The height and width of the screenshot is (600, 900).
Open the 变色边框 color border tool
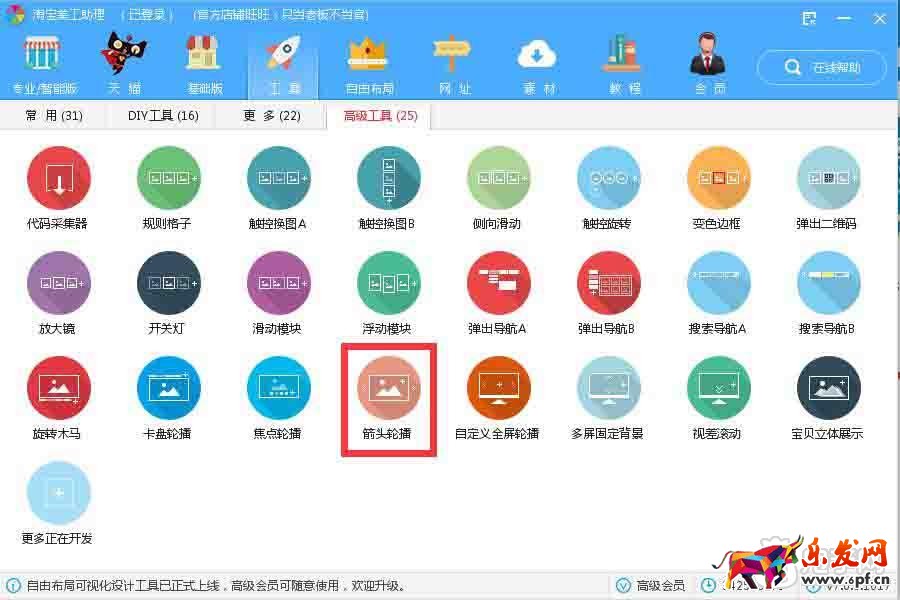719,178
